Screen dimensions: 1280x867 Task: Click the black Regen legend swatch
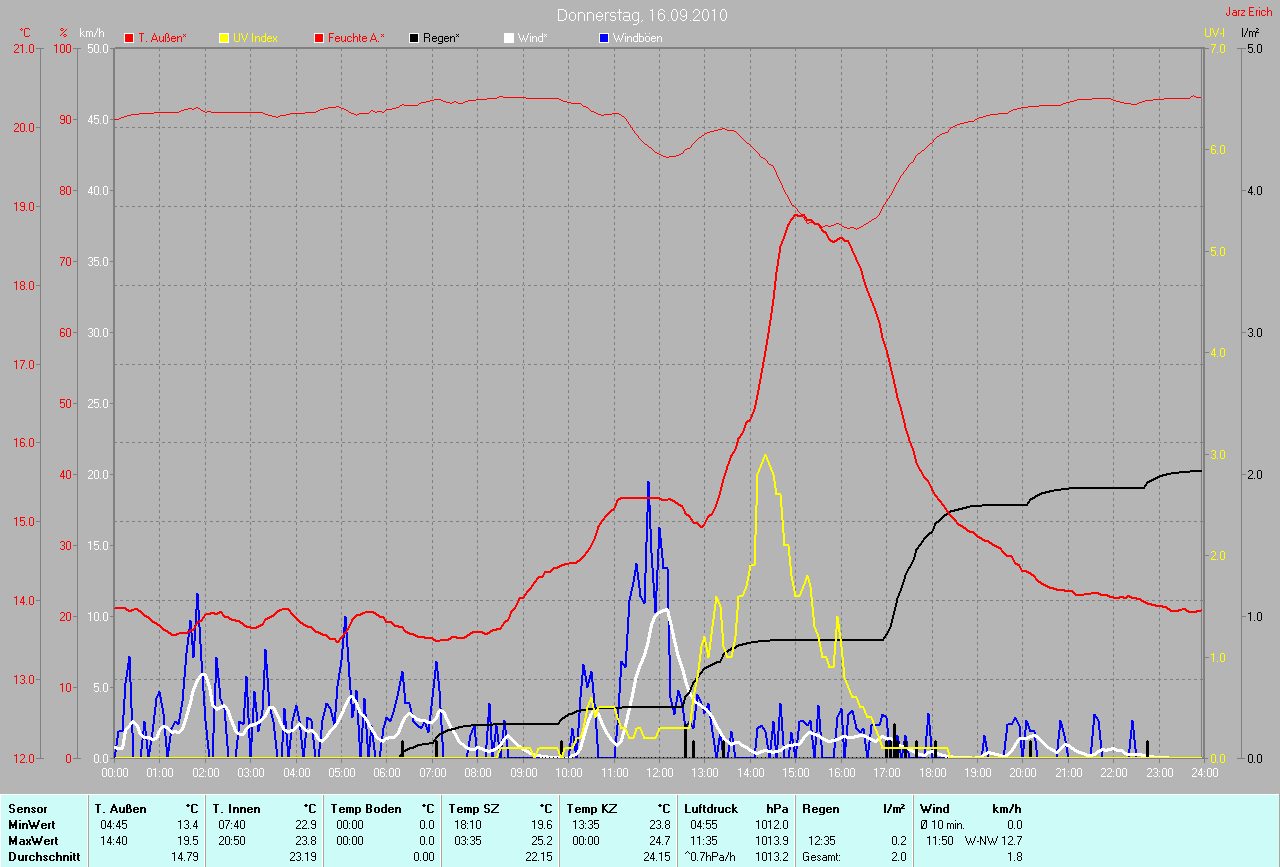(x=414, y=38)
